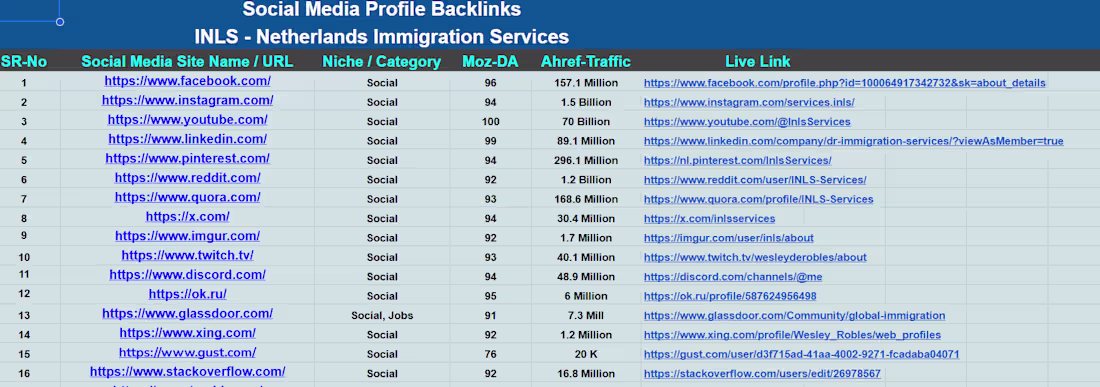Open discord.com/channels/@me live link

pyautogui.click(x=733, y=277)
